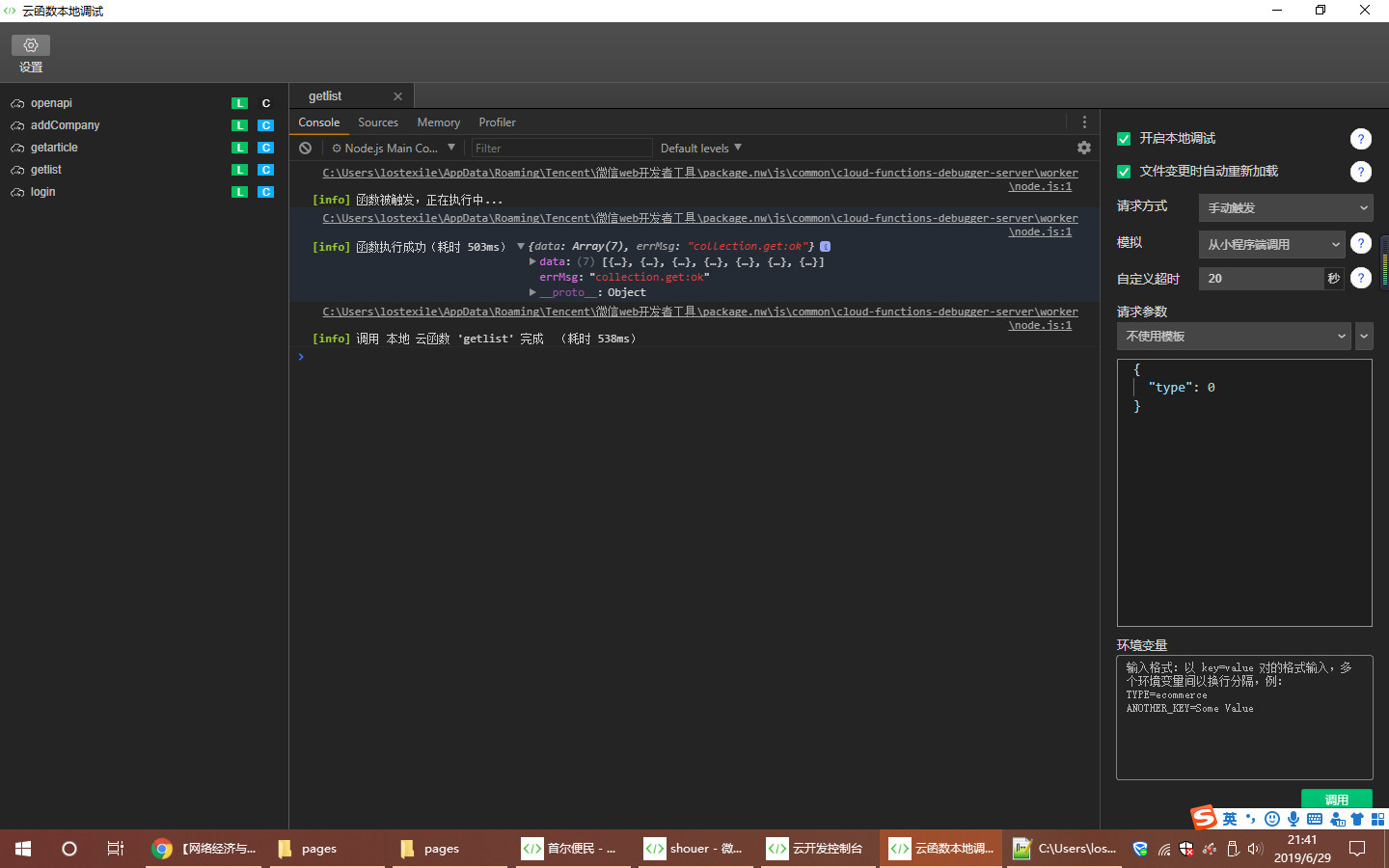Click the clear console icon
Viewport: 1389px width, 868px height.
tap(306, 148)
